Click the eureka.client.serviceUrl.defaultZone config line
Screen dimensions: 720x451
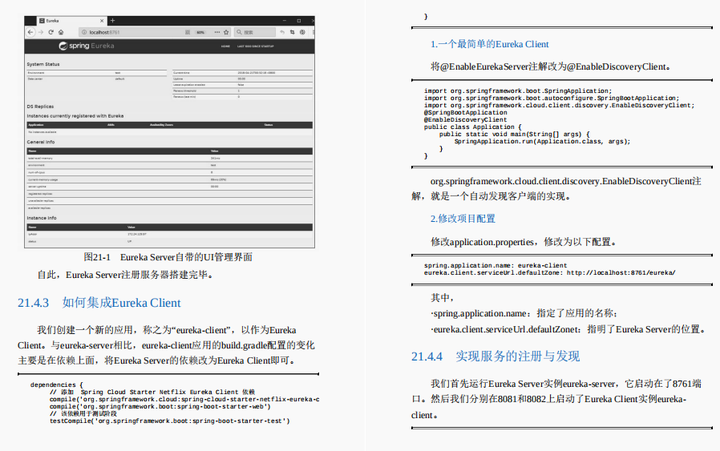click(550, 273)
